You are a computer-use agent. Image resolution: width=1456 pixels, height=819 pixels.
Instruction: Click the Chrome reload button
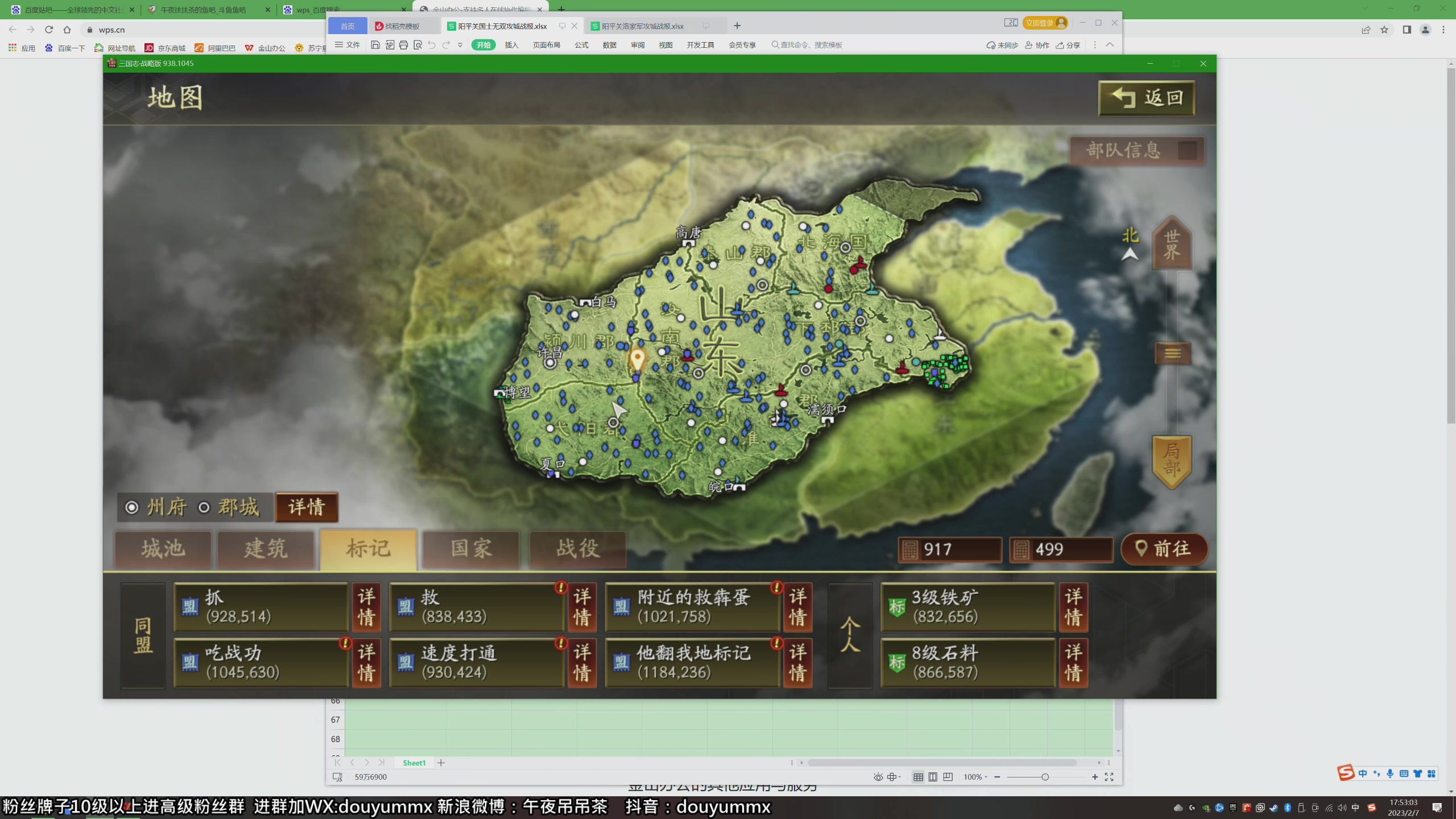49,30
